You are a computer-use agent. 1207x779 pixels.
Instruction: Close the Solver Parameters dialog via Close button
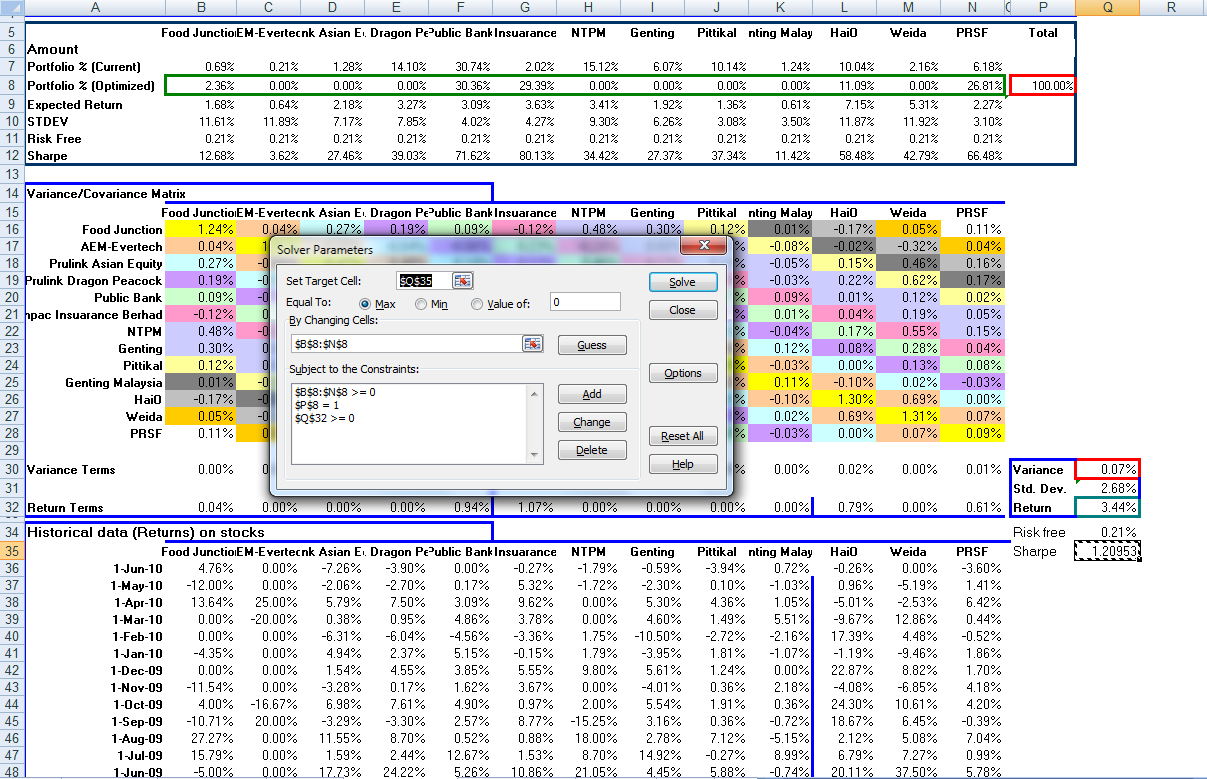[683, 309]
